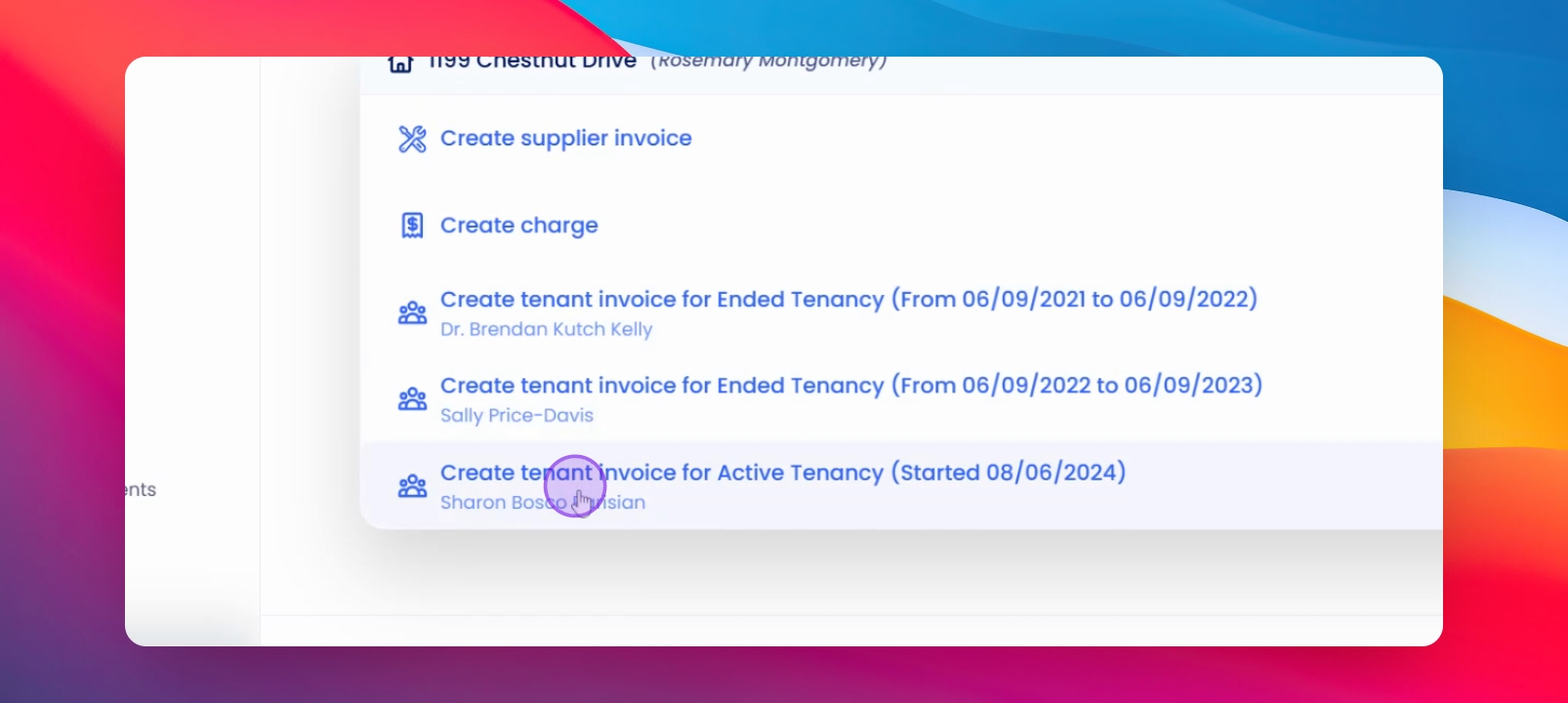Click the tenant name Dr. Brendan Kutch Kelly
The height and width of the screenshot is (703, 1568).
click(546, 329)
